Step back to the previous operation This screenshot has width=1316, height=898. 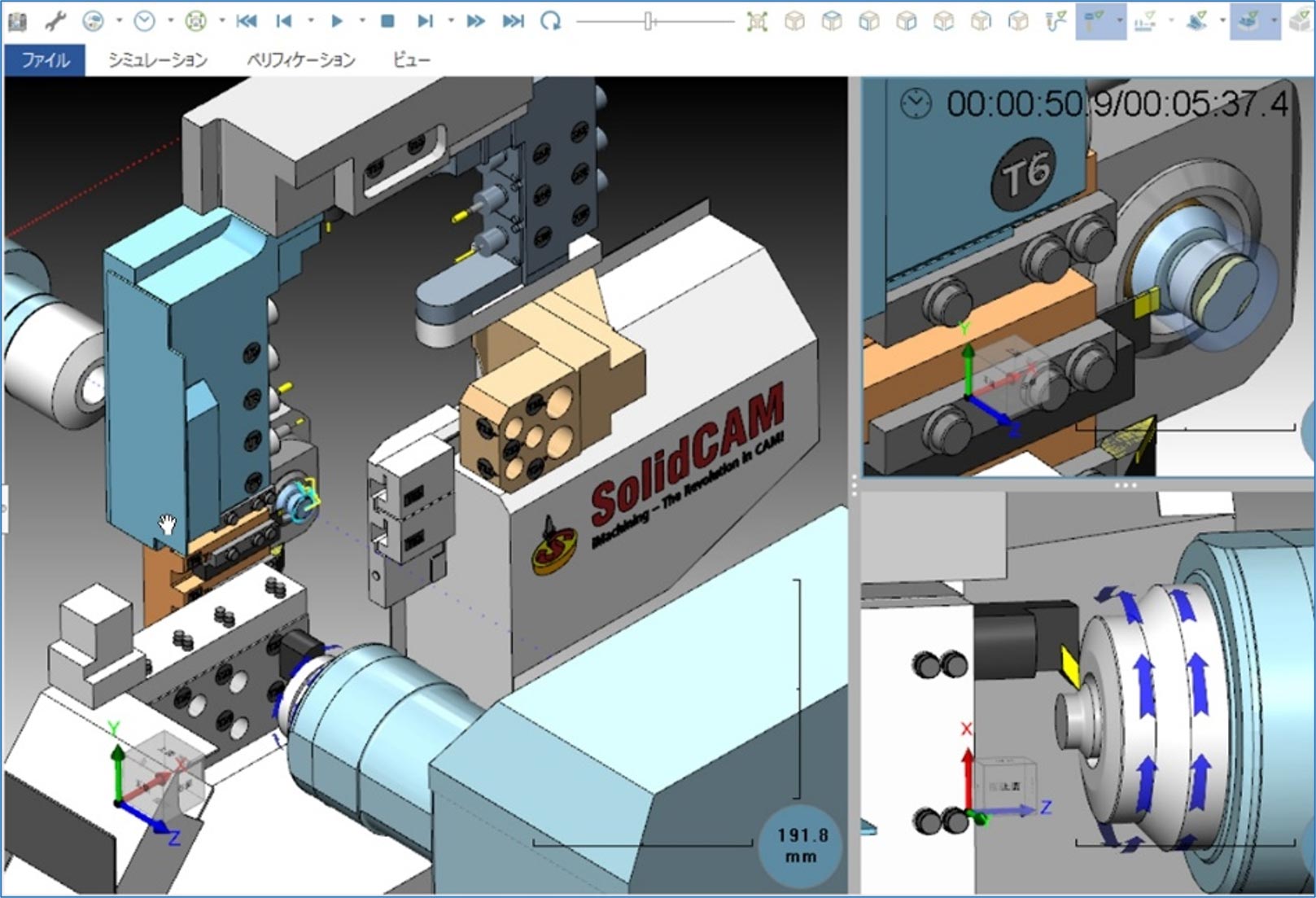coord(283,21)
